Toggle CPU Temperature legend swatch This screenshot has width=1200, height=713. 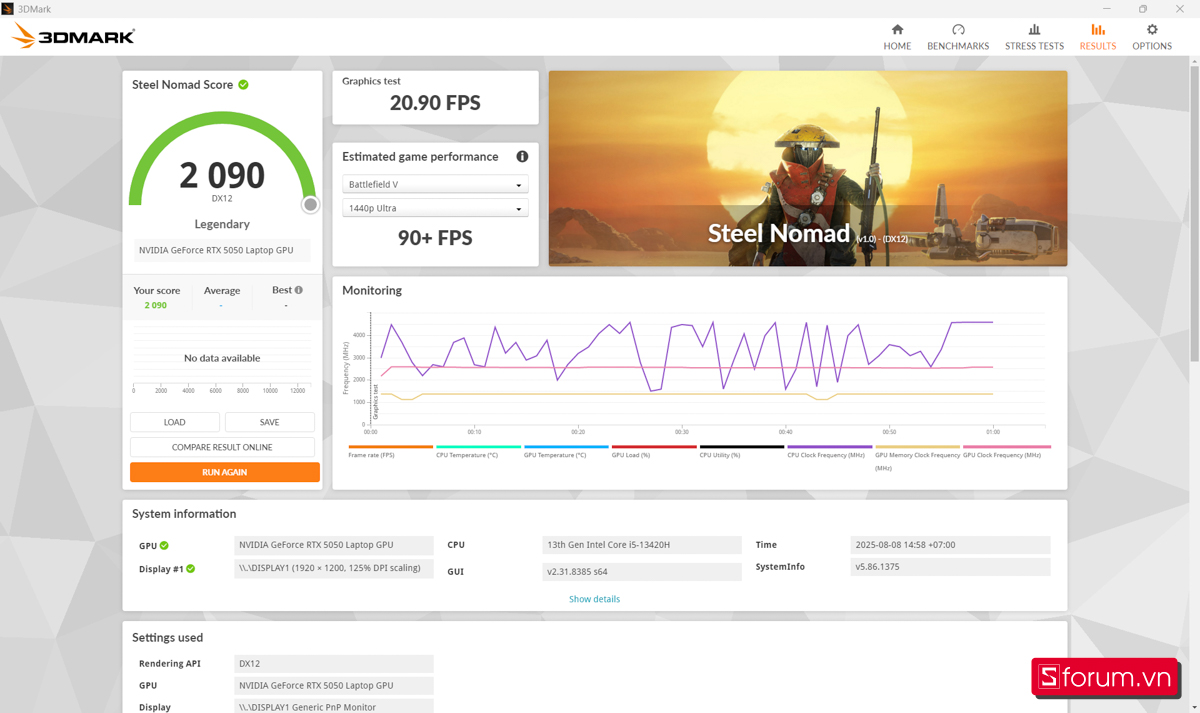[478, 447]
